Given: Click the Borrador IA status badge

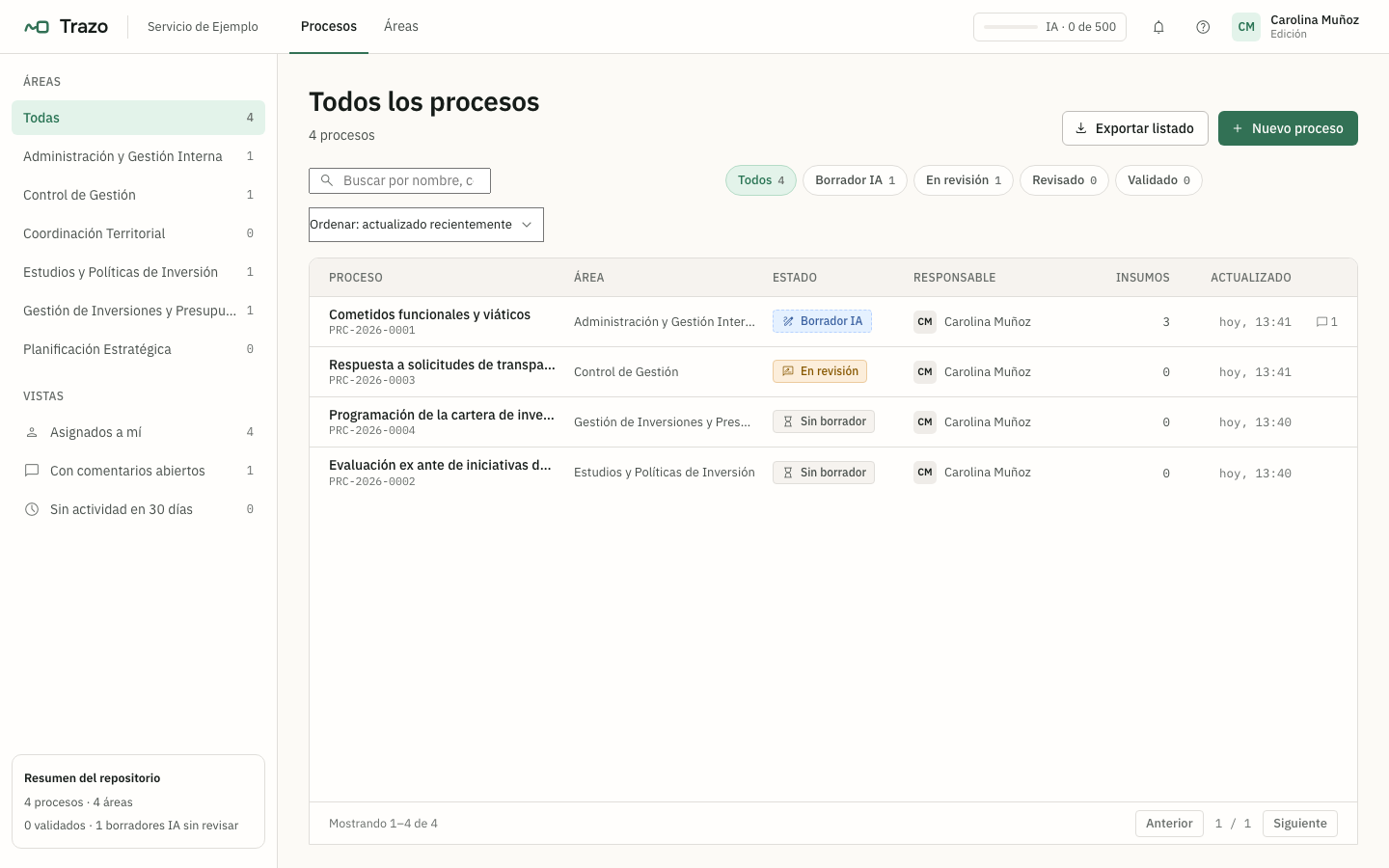Looking at the screenshot, I should tap(822, 321).
